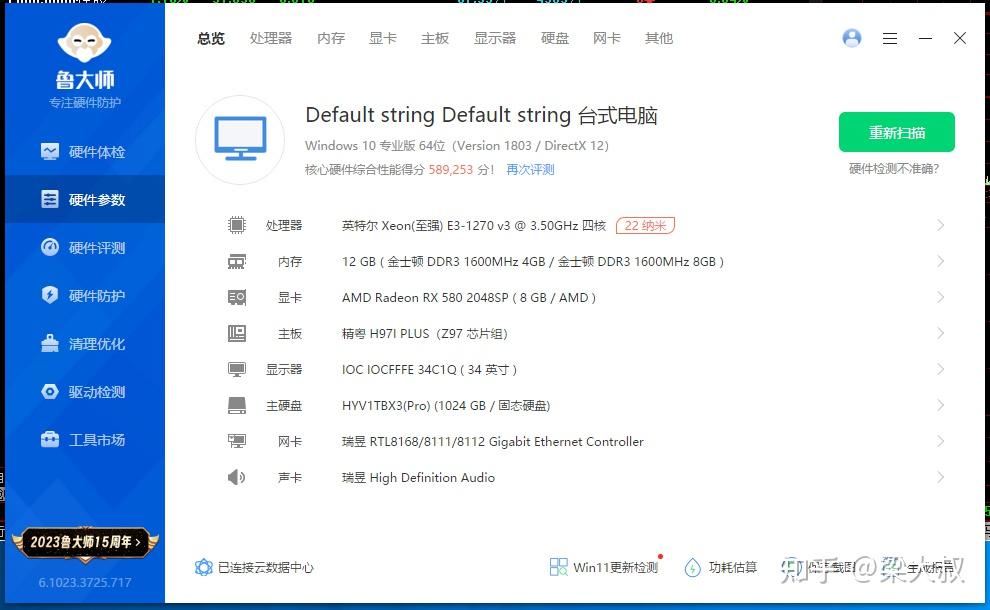990x610 pixels.
Task: Click the drive icon in 主硬盘 row
Action: coord(237,405)
